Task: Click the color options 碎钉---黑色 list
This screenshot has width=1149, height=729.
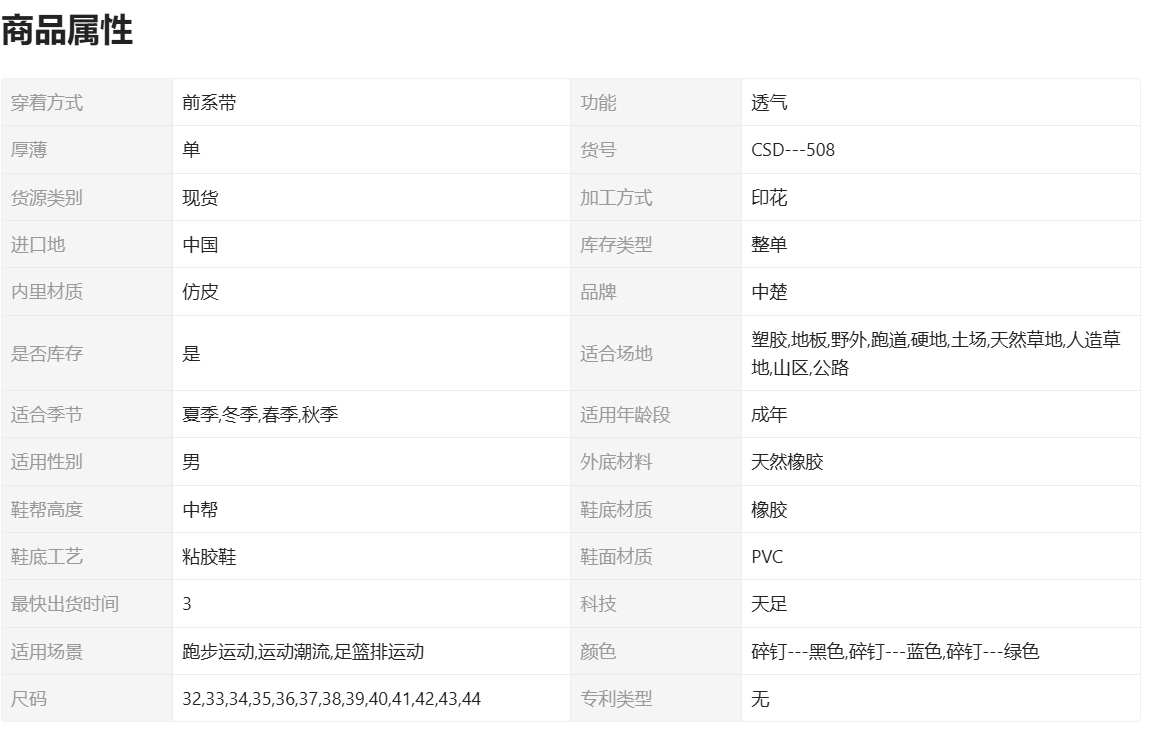Action: coord(895,652)
